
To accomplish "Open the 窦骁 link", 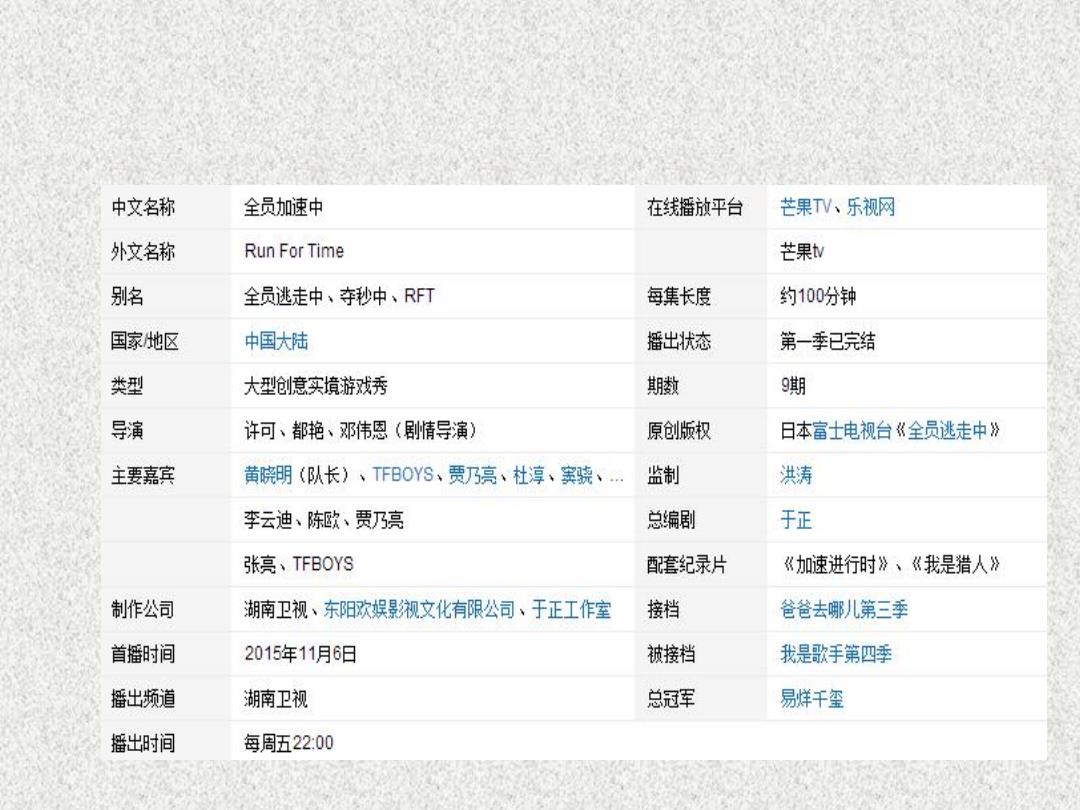I will click(577, 475).
